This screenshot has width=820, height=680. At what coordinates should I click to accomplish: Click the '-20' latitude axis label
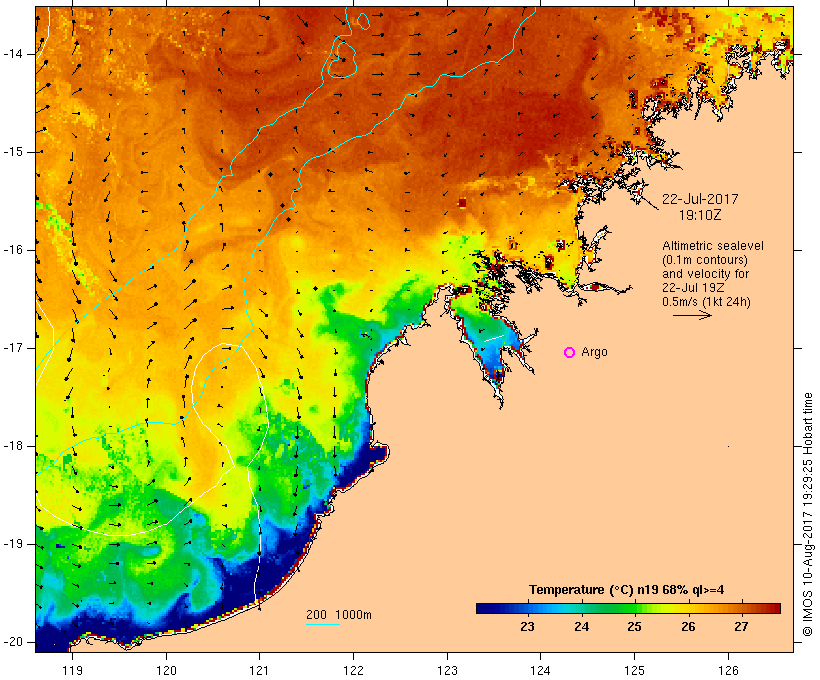14,642
